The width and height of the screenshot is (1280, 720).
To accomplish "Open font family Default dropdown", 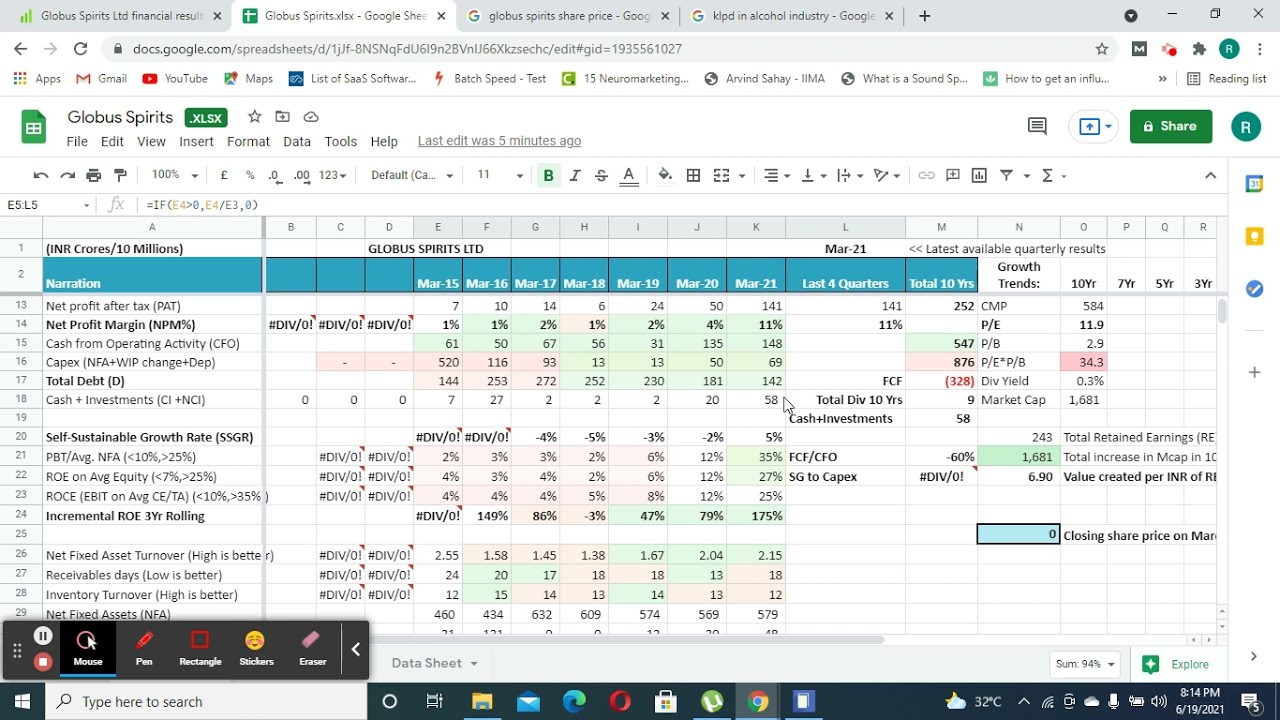I will 411,175.
